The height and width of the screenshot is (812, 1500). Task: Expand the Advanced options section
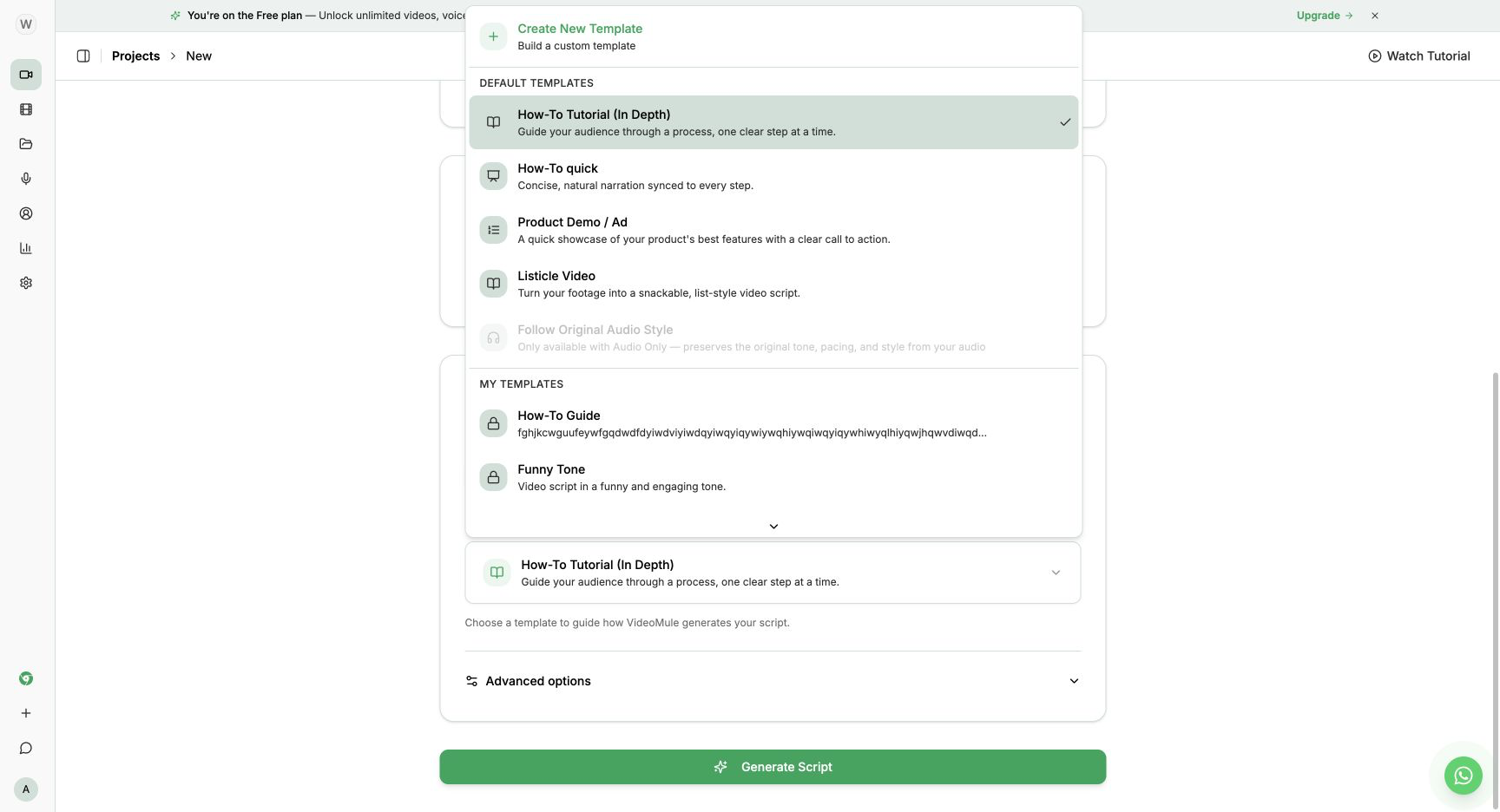pyautogui.click(x=773, y=681)
